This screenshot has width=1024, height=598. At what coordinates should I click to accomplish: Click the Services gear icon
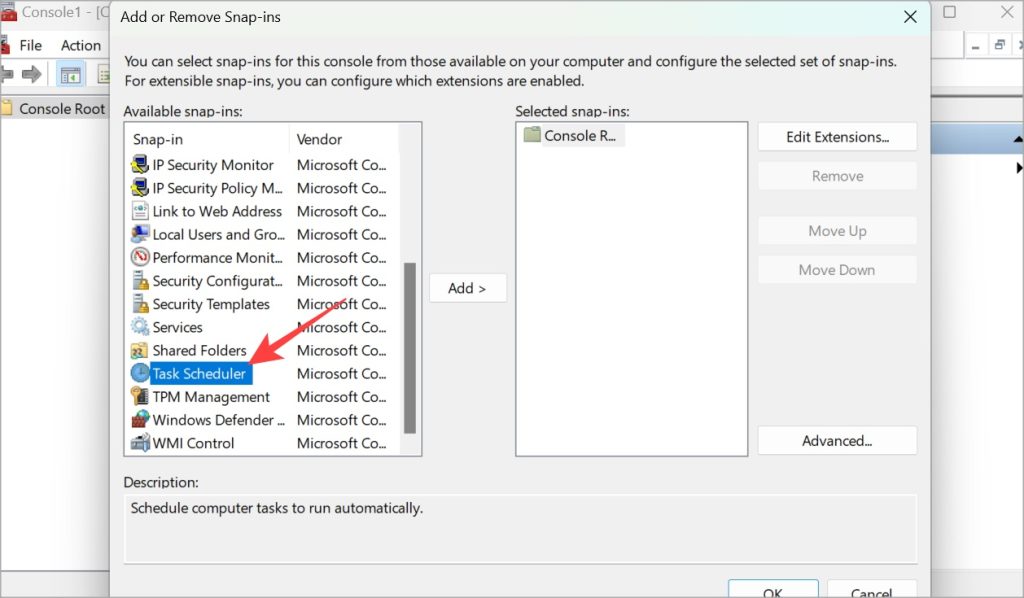[x=140, y=327]
